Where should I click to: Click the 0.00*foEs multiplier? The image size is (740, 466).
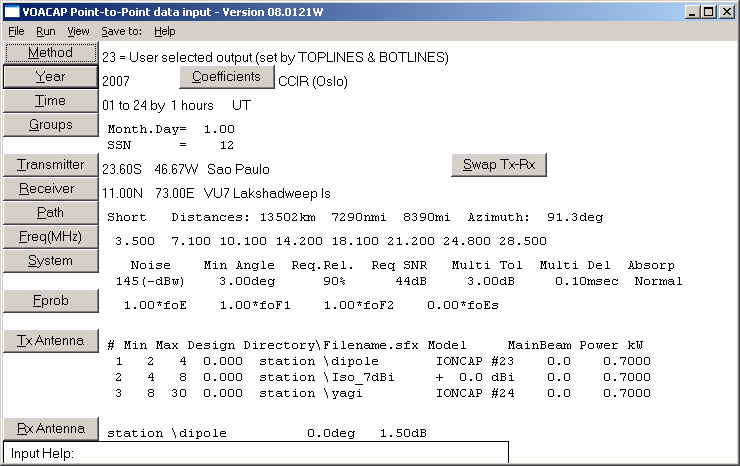tap(463, 305)
